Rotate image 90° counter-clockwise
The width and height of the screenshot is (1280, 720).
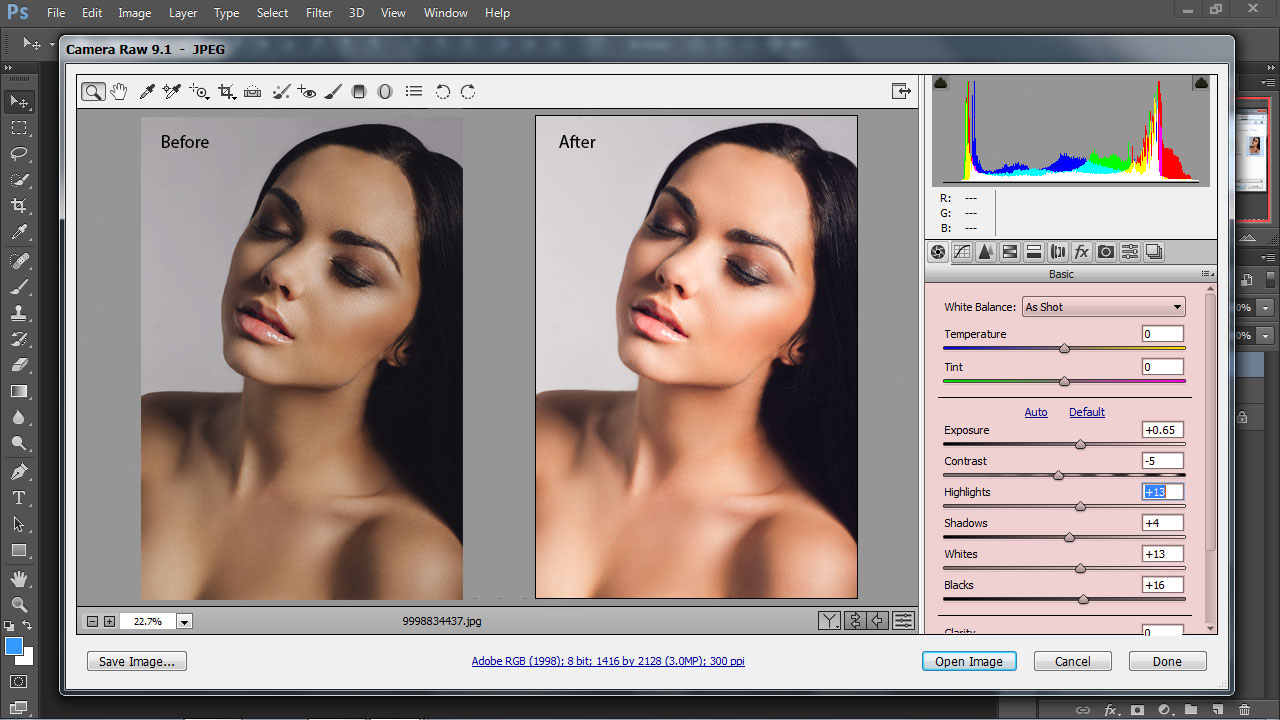tap(443, 92)
